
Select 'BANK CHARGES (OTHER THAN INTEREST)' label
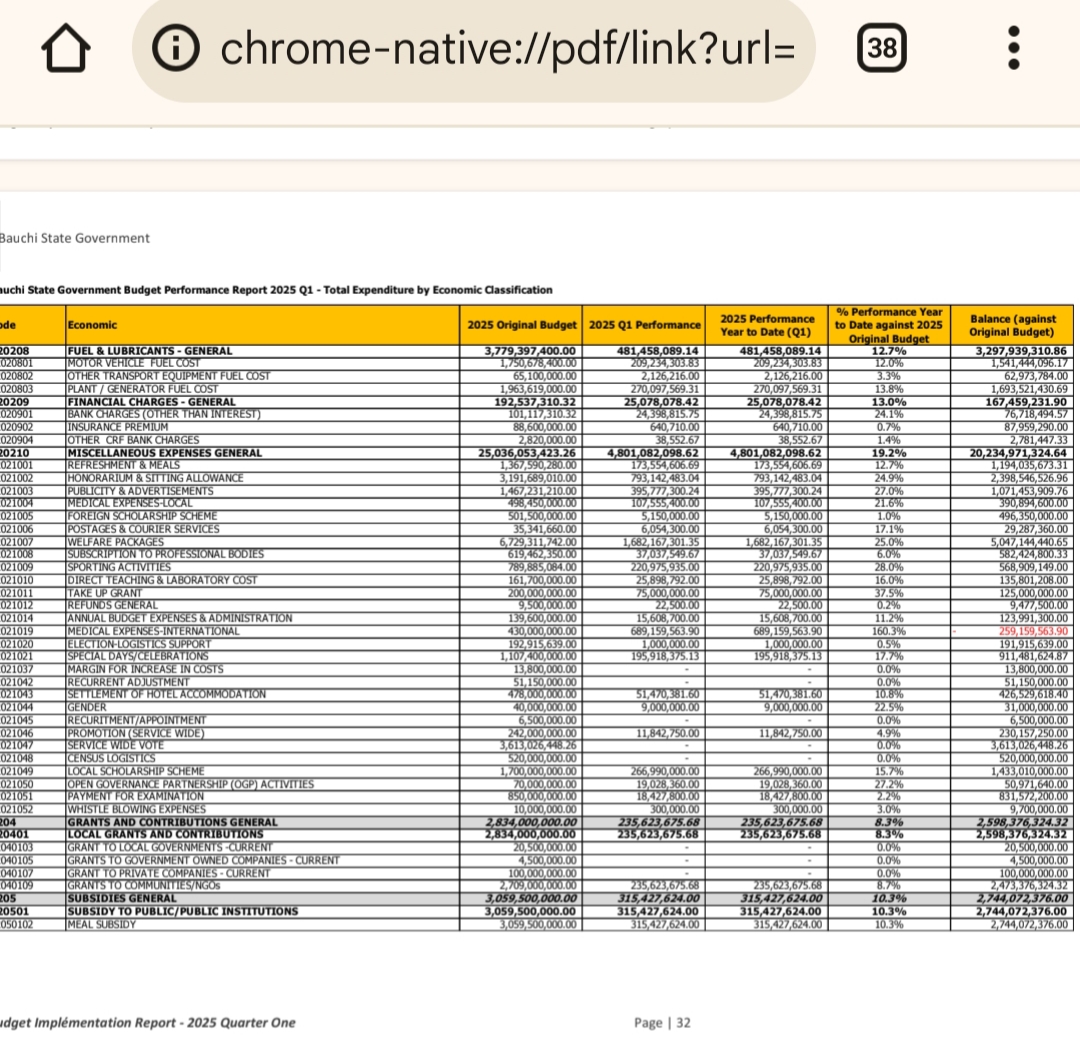(164, 415)
